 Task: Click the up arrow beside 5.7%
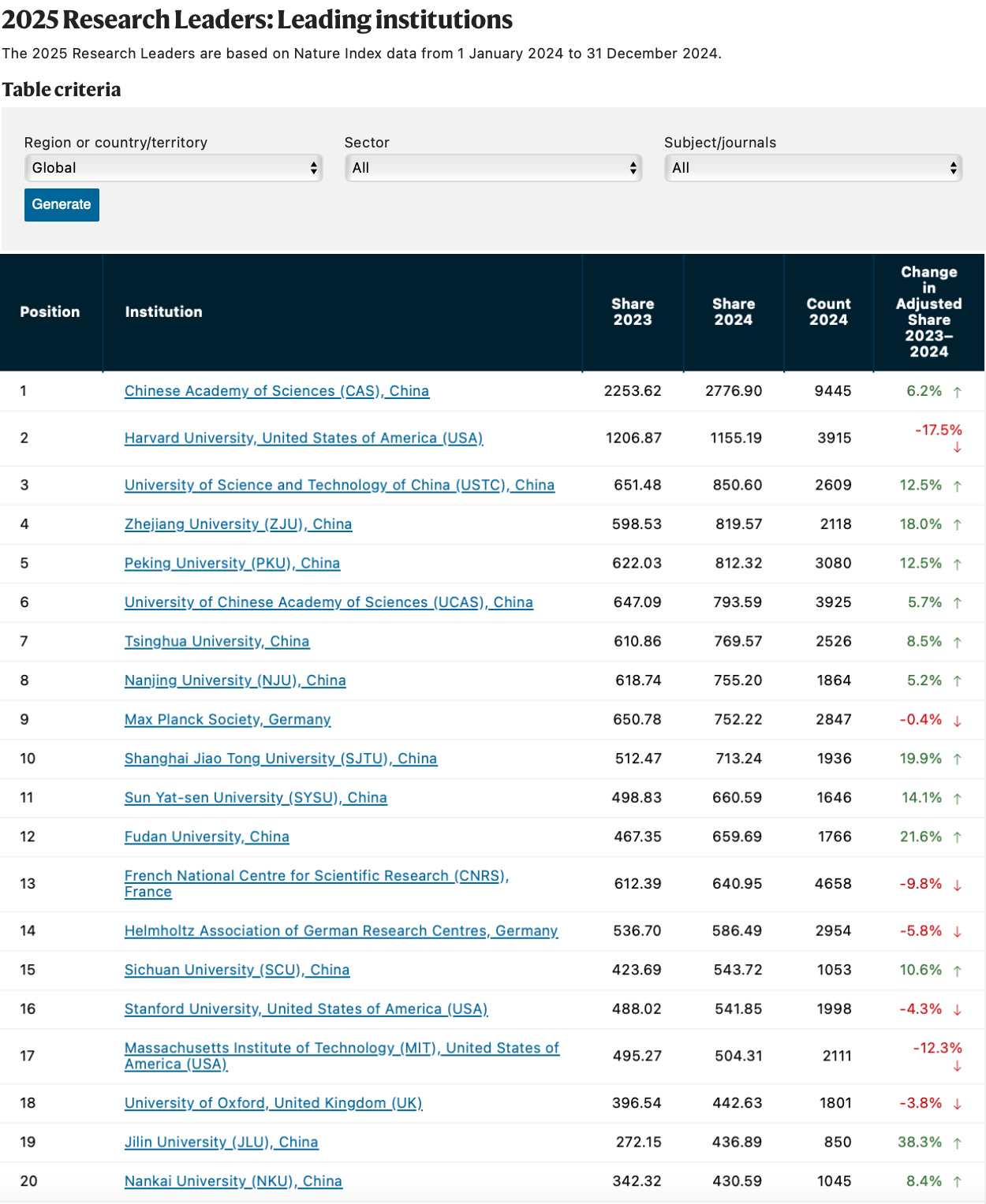click(x=957, y=603)
